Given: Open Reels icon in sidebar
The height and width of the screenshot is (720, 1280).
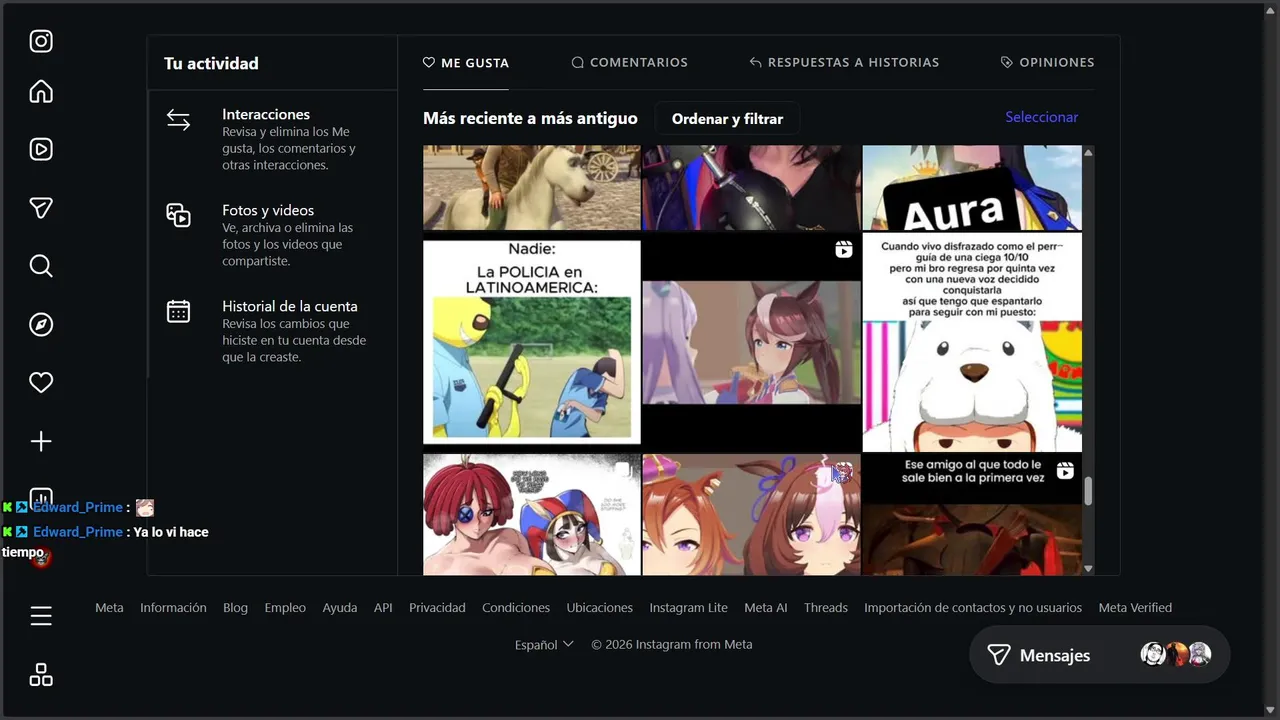Looking at the screenshot, I should point(41,150).
